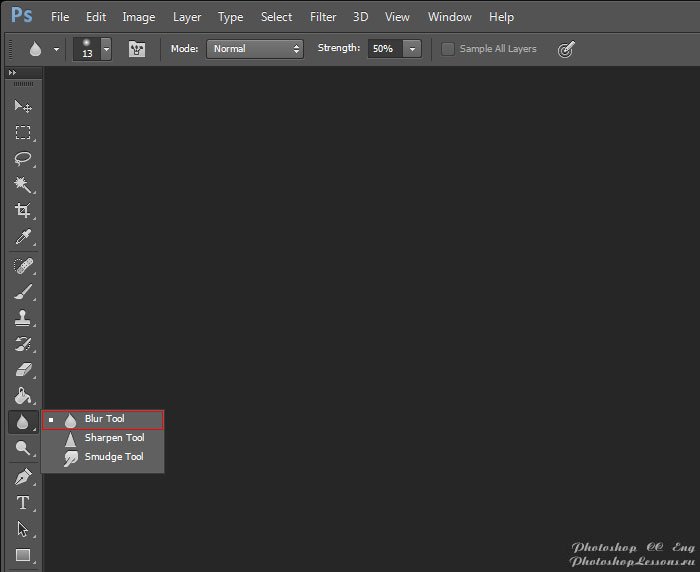Select the Rectangular Marquee tool
The width and height of the screenshot is (700, 572).
[22, 132]
